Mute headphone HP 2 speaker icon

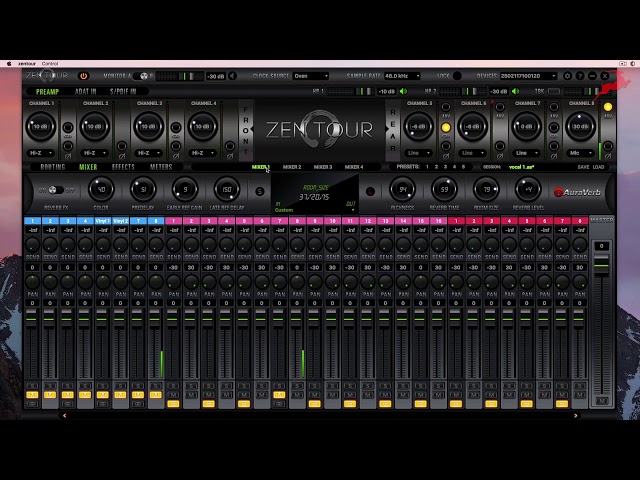[516, 91]
